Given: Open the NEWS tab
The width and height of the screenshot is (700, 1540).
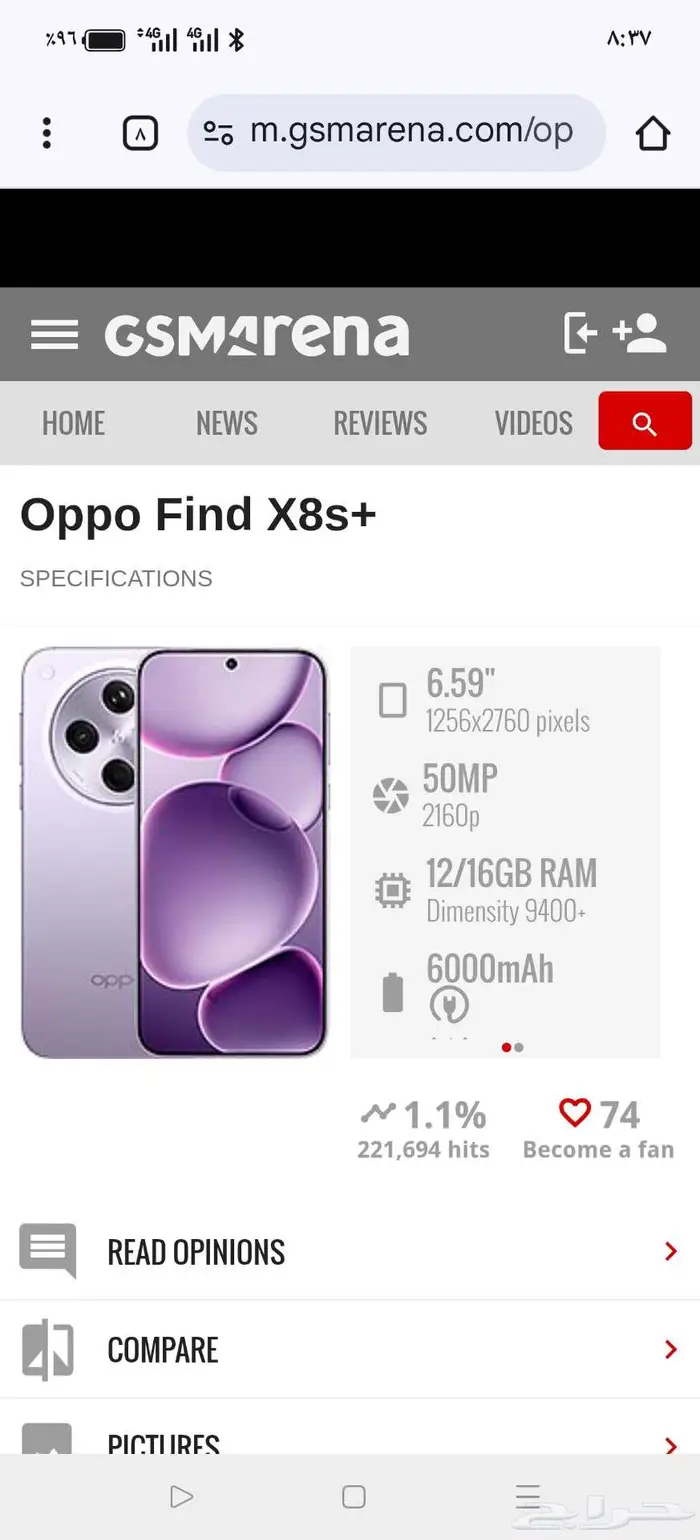Looking at the screenshot, I should pos(226,421).
